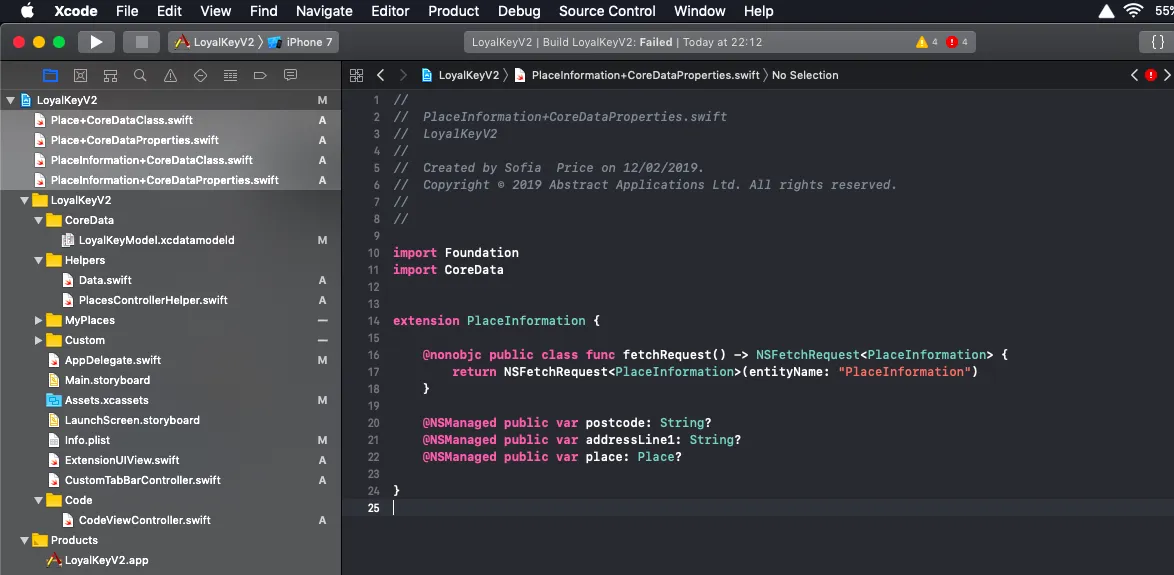Open the Xcode menu
The image size is (1174, 575).
pyautogui.click(x=76, y=10)
